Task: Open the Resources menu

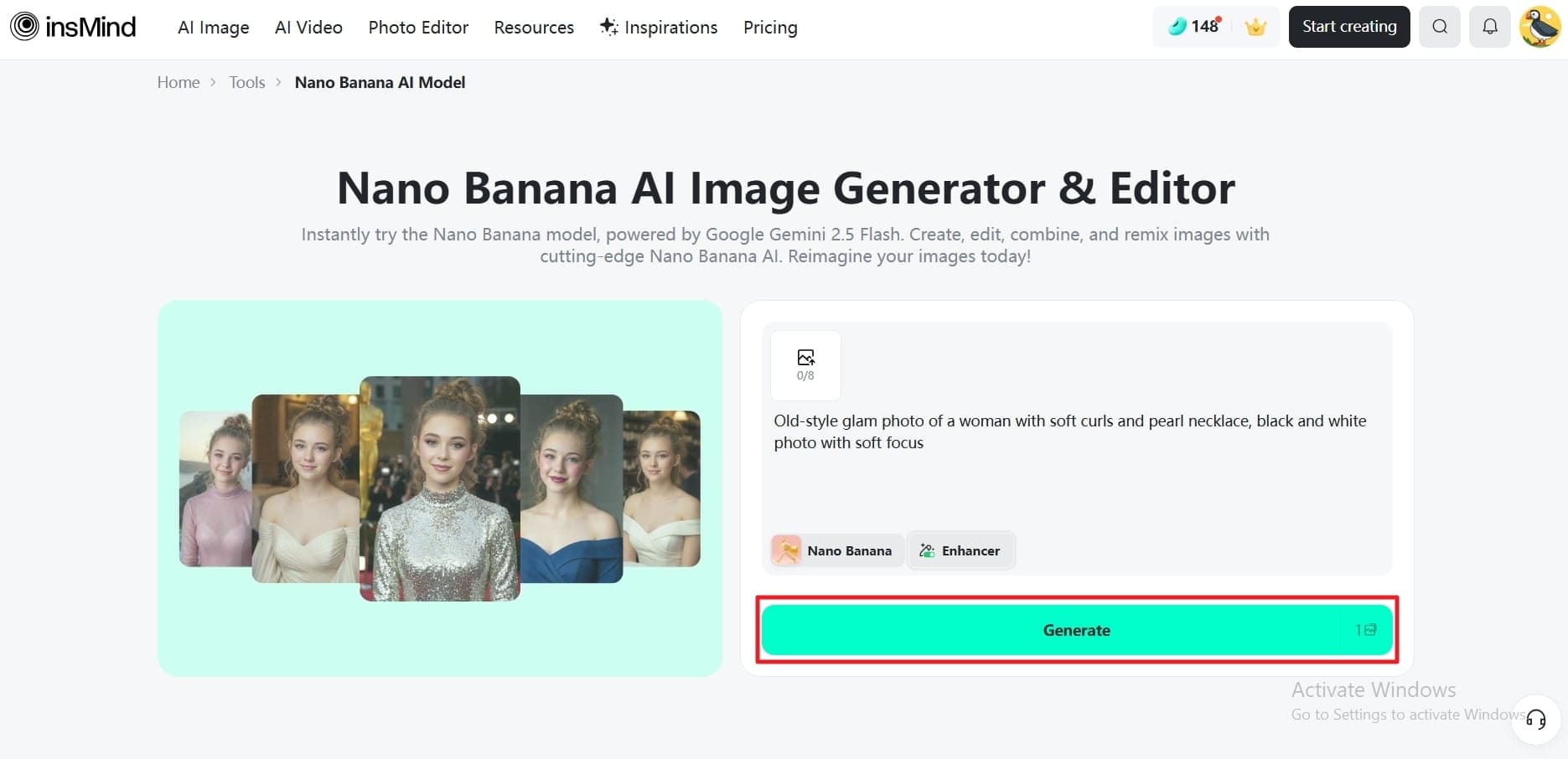Action: pyautogui.click(x=534, y=28)
